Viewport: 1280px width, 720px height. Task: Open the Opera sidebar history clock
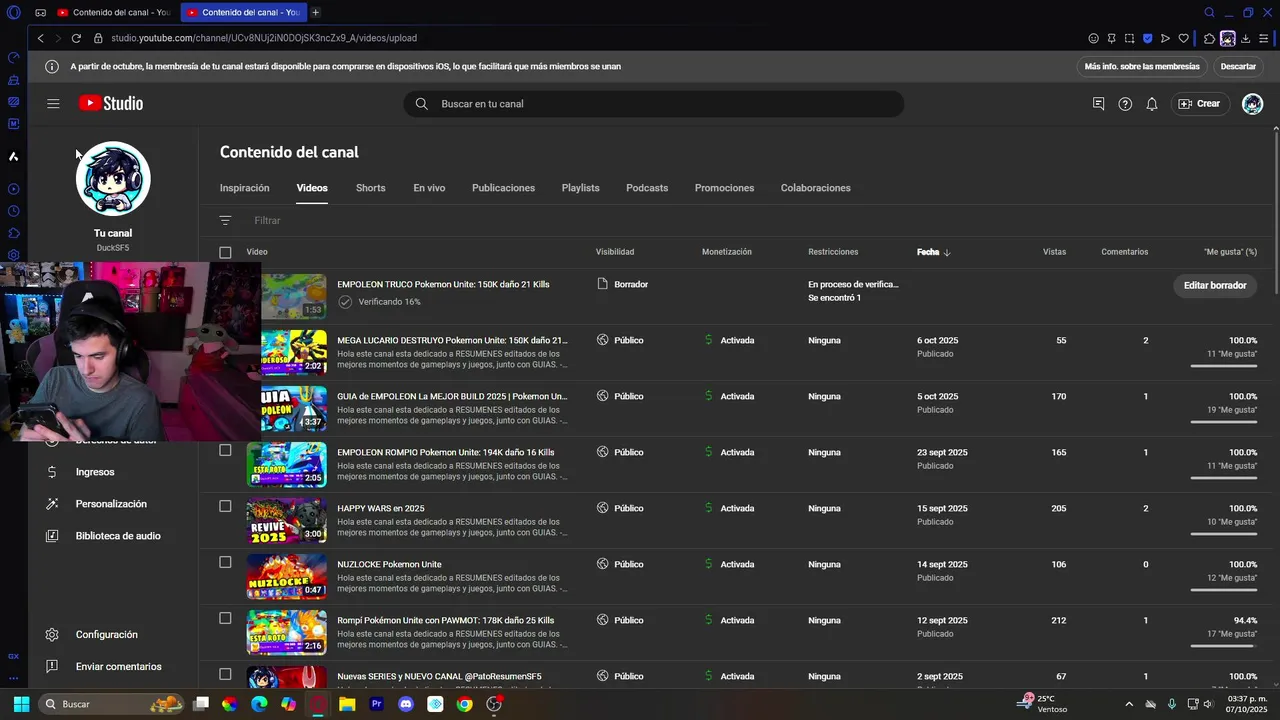(x=13, y=211)
